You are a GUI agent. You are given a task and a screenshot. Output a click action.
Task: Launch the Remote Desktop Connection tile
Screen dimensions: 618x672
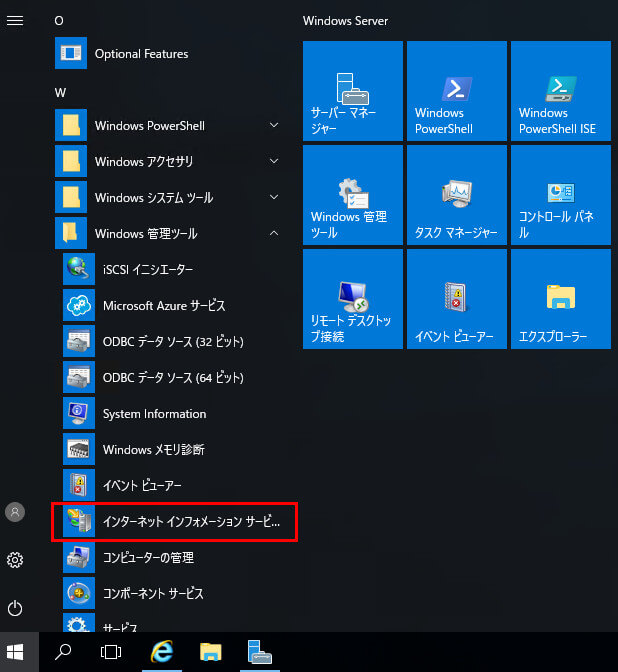click(x=352, y=299)
